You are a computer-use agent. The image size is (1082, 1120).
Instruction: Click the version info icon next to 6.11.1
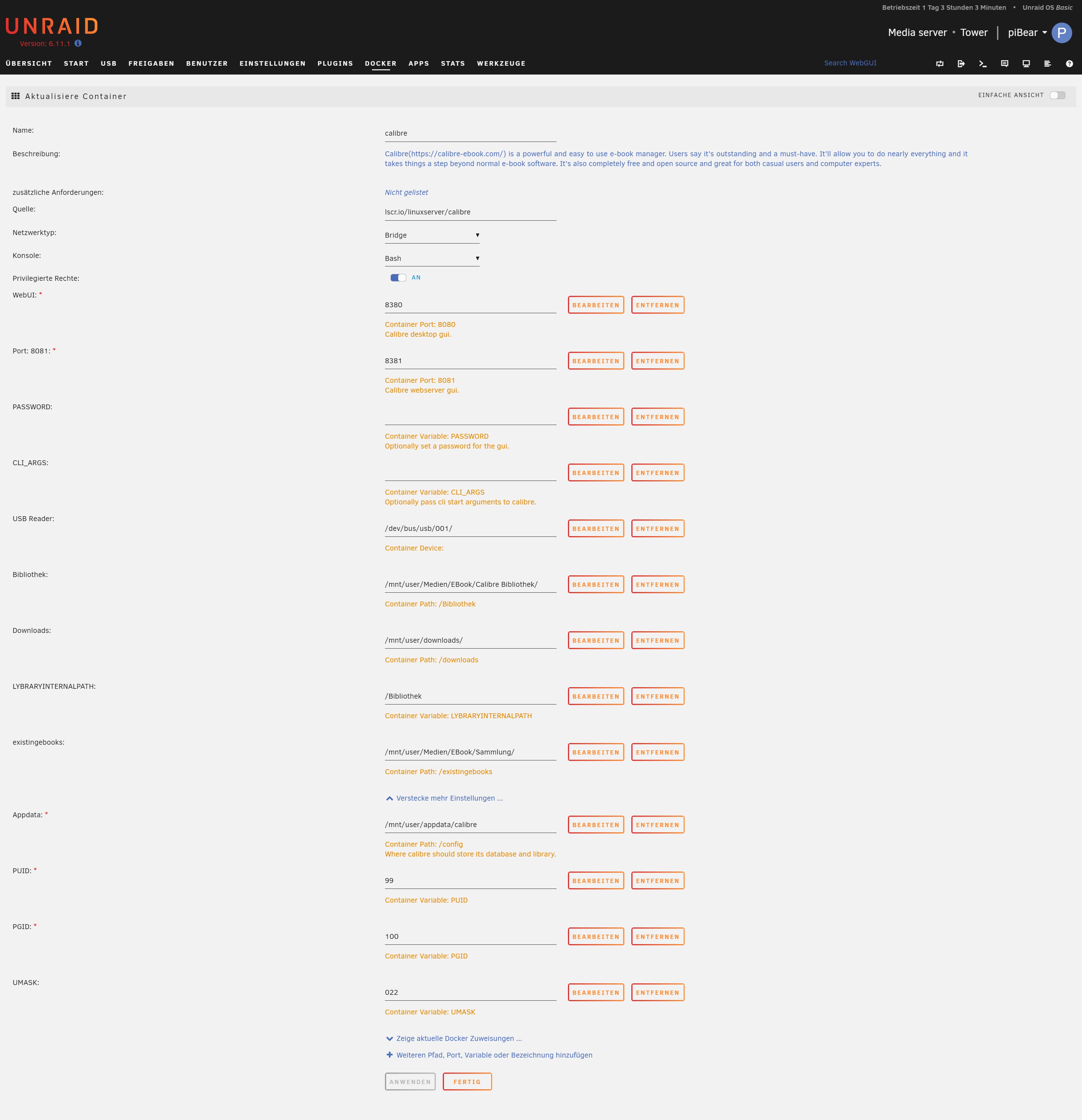(78, 43)
